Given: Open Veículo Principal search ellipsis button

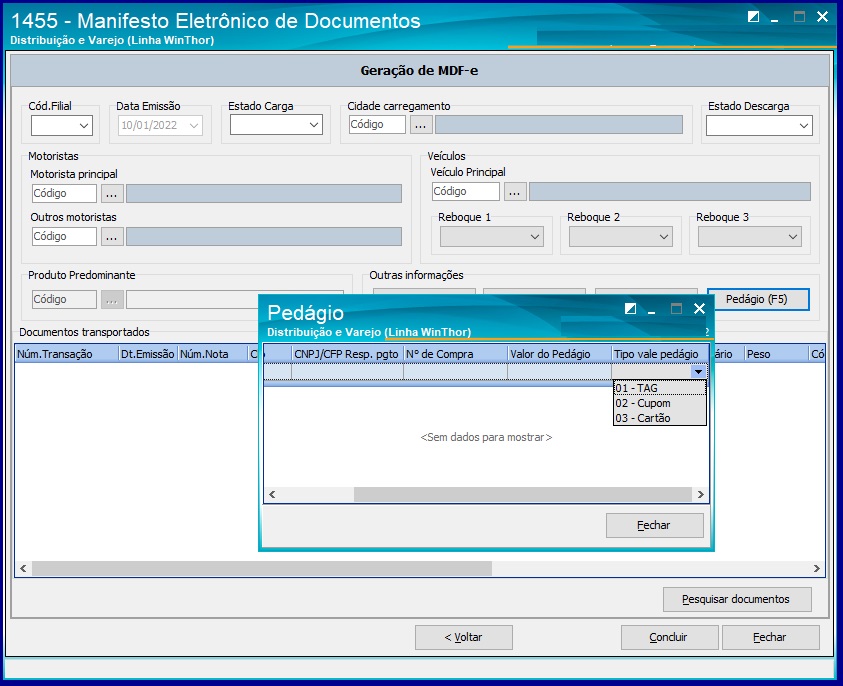Looking at the screenshot, I should 515,192.
